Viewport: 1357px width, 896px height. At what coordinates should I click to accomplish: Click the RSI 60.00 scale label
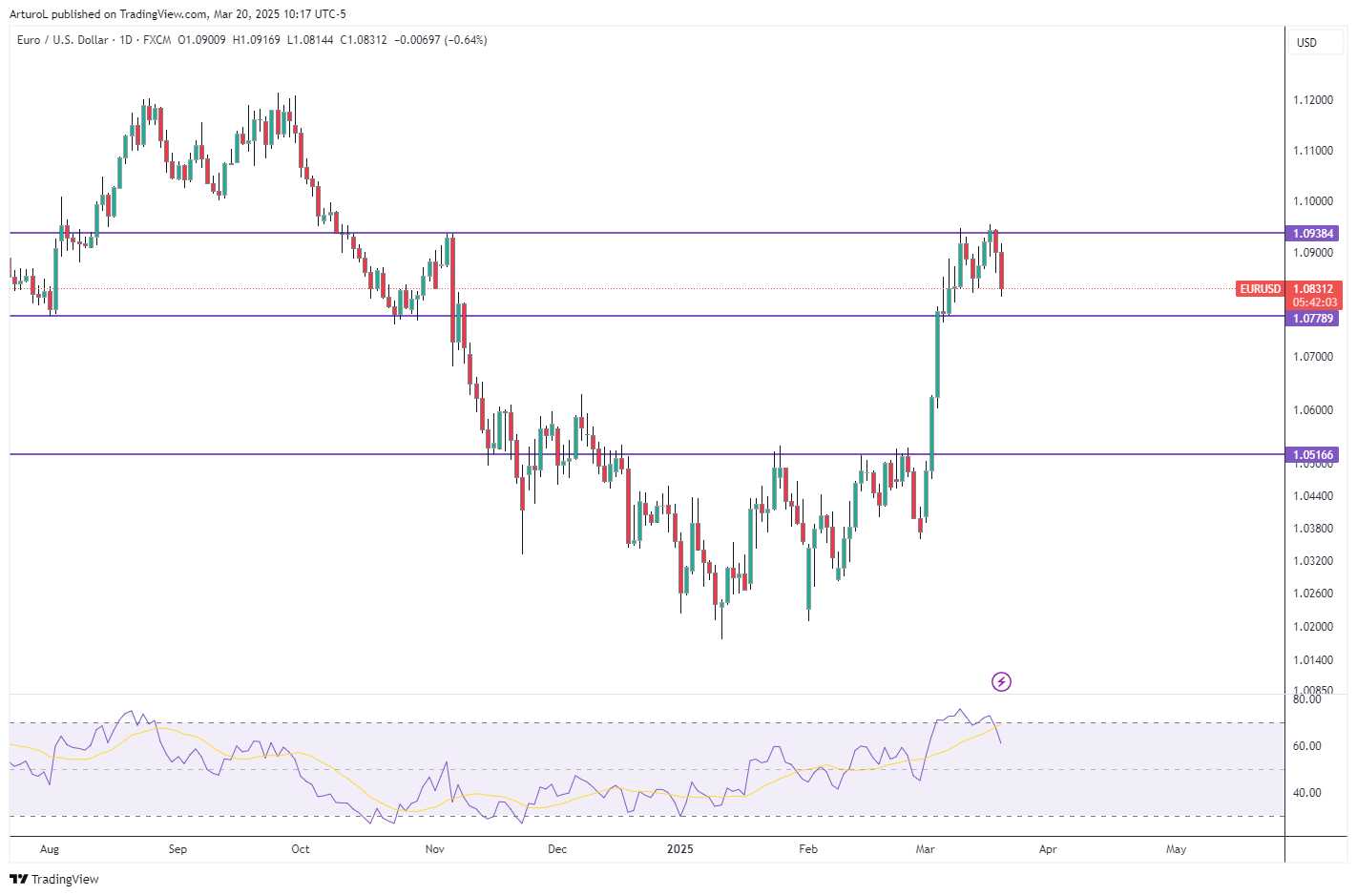click(x=1307, y=746)
